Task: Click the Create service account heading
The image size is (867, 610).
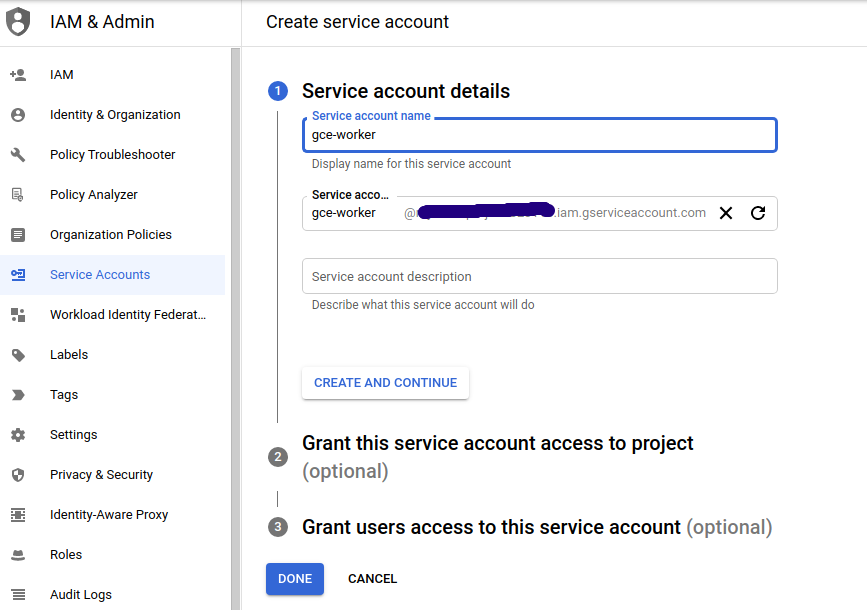Action: (357, 22)
